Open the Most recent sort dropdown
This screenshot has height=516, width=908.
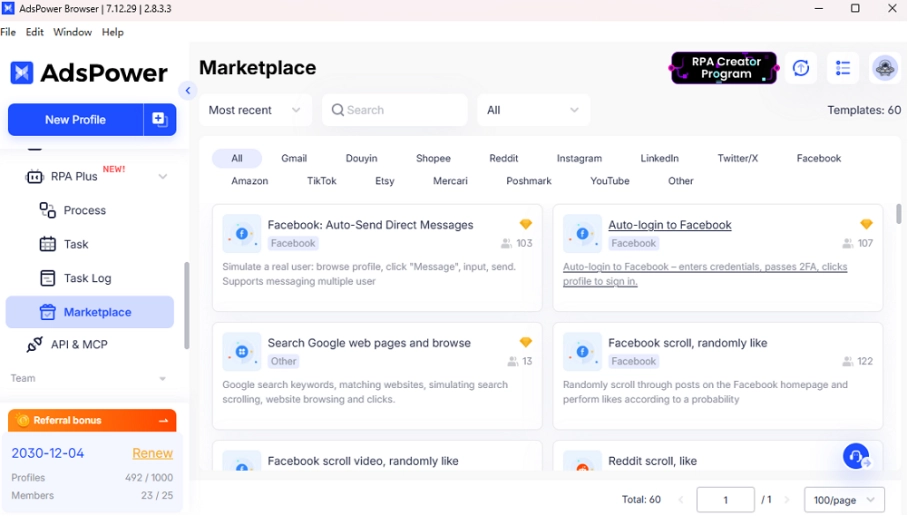(x=255, y=110)
